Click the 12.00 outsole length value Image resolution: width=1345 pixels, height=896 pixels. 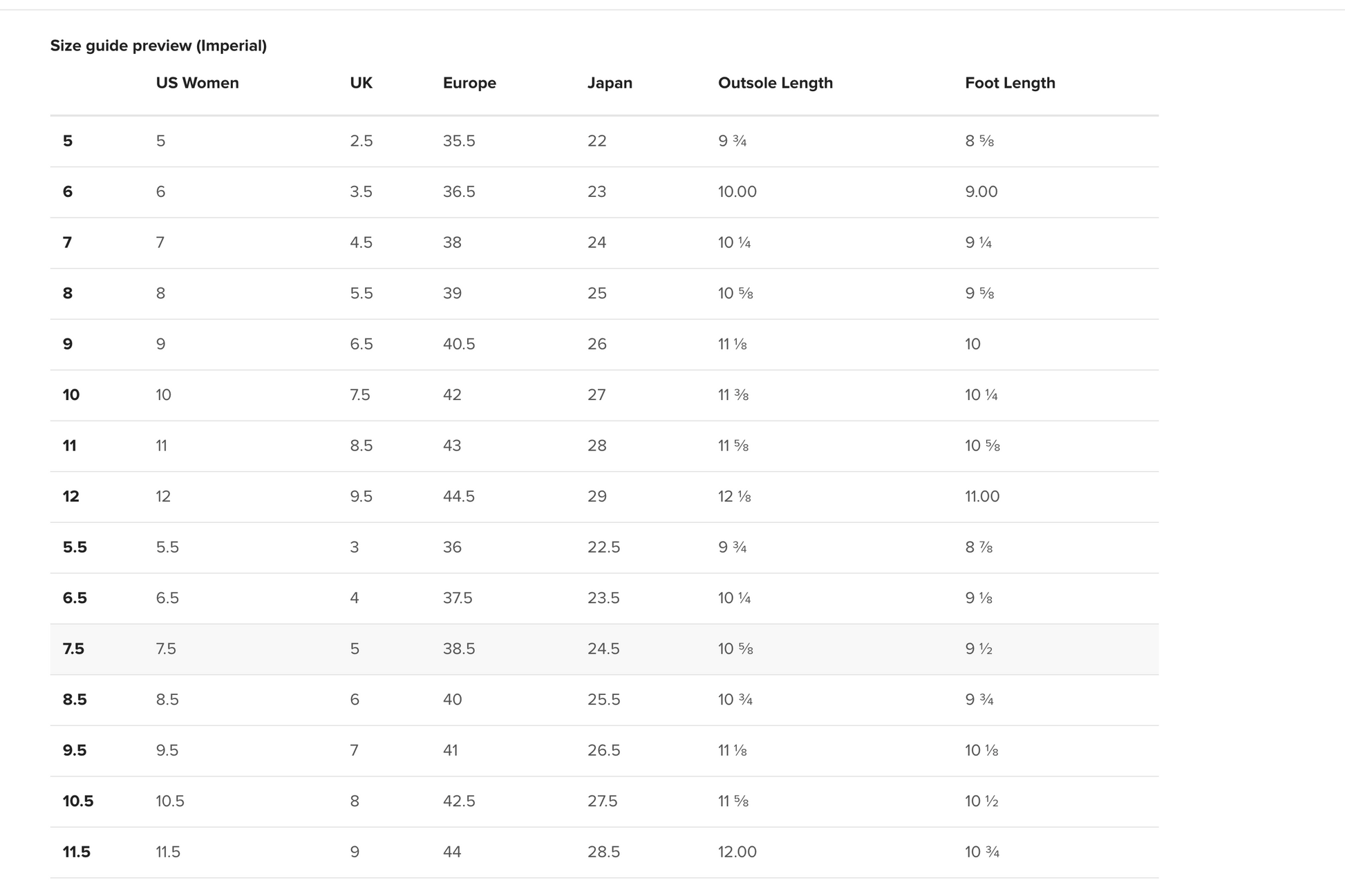737,852
